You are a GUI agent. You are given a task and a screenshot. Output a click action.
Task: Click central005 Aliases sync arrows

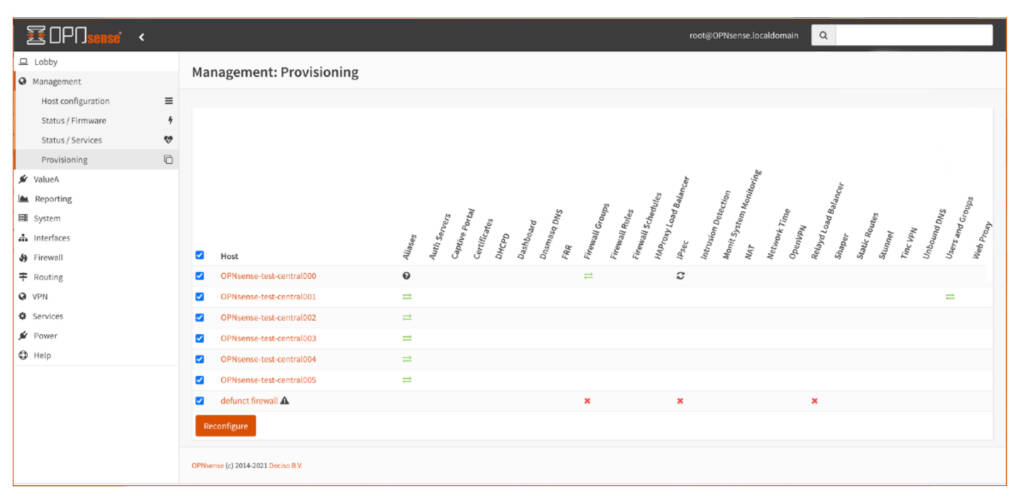407,380
